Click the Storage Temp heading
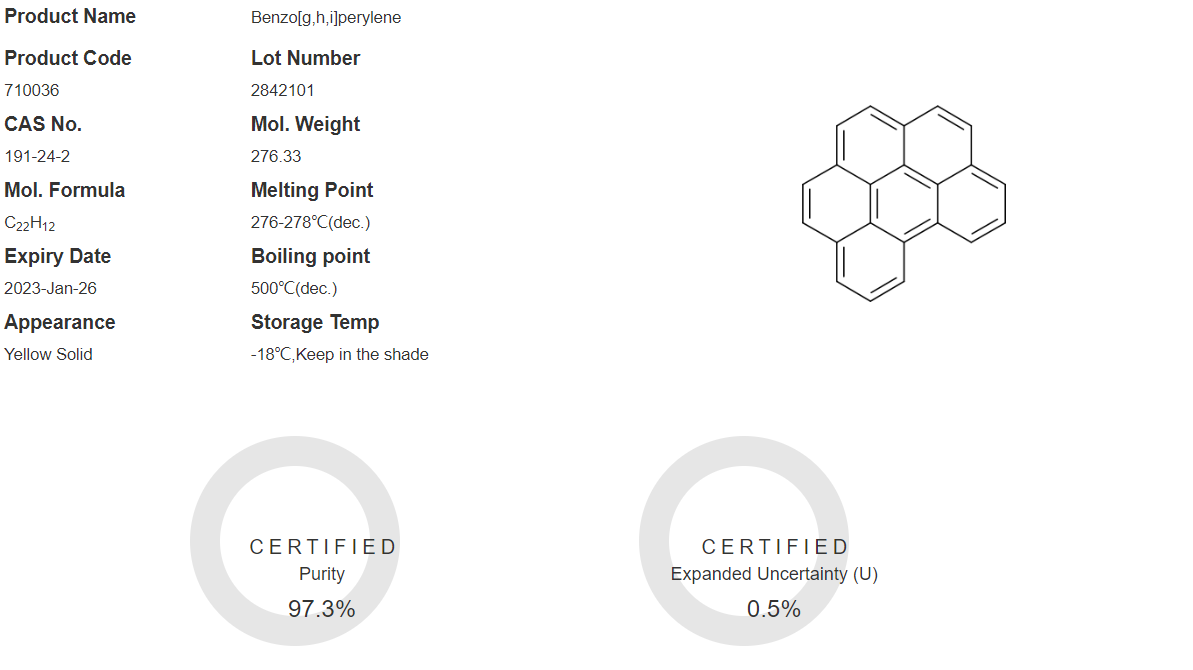The height and width of the screenshot is (670, 1193). pos(315,322)
